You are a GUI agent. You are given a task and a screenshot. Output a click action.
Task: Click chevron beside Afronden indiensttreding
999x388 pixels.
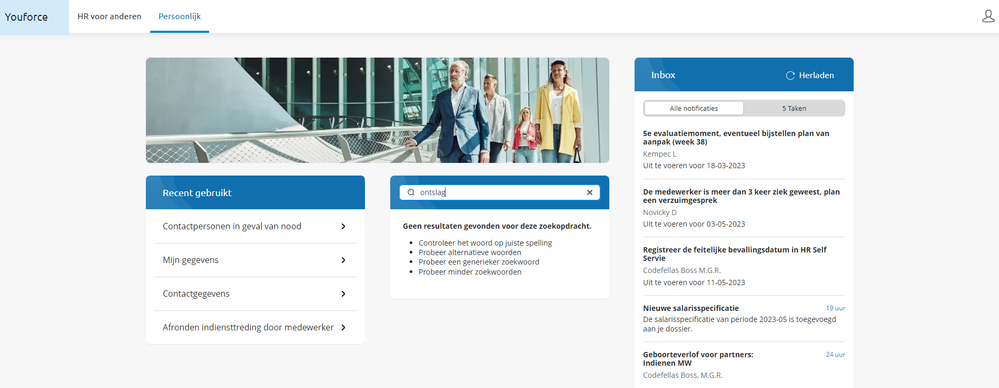pos(343,327)
